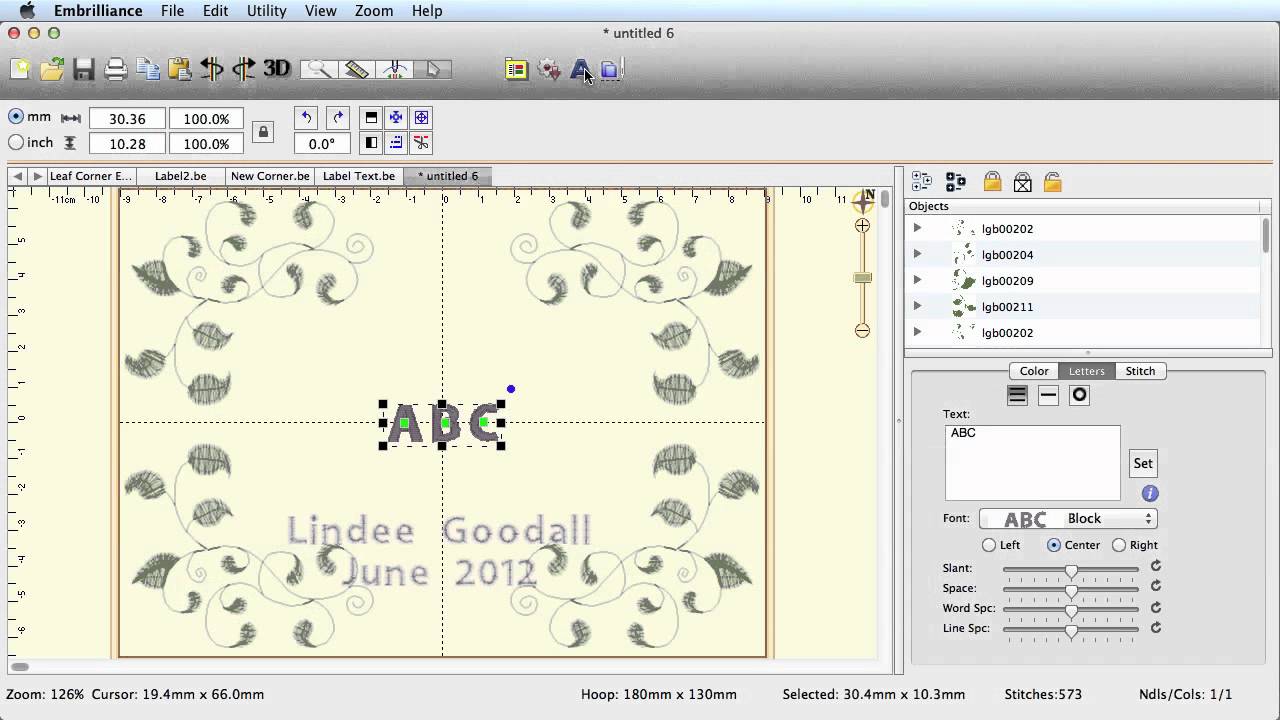Switch to the New Corner.be document tab
The image size is (1280, 720).
click(270, 176)
